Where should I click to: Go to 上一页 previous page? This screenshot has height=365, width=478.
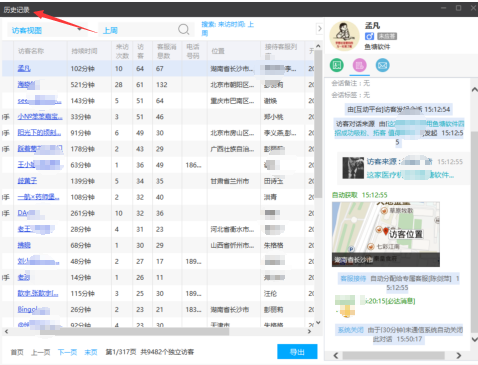click(41, 352)
